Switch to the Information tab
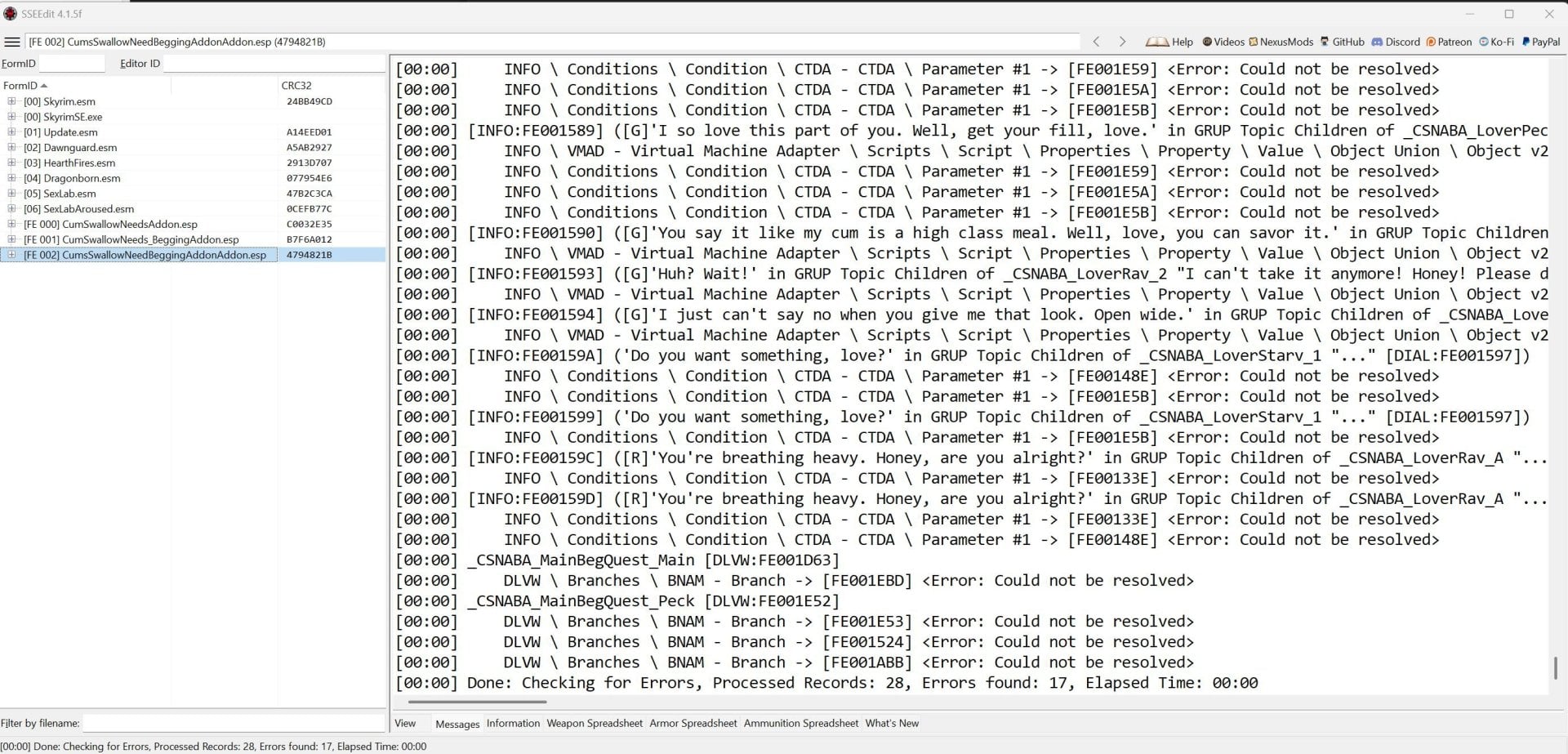 513,723
